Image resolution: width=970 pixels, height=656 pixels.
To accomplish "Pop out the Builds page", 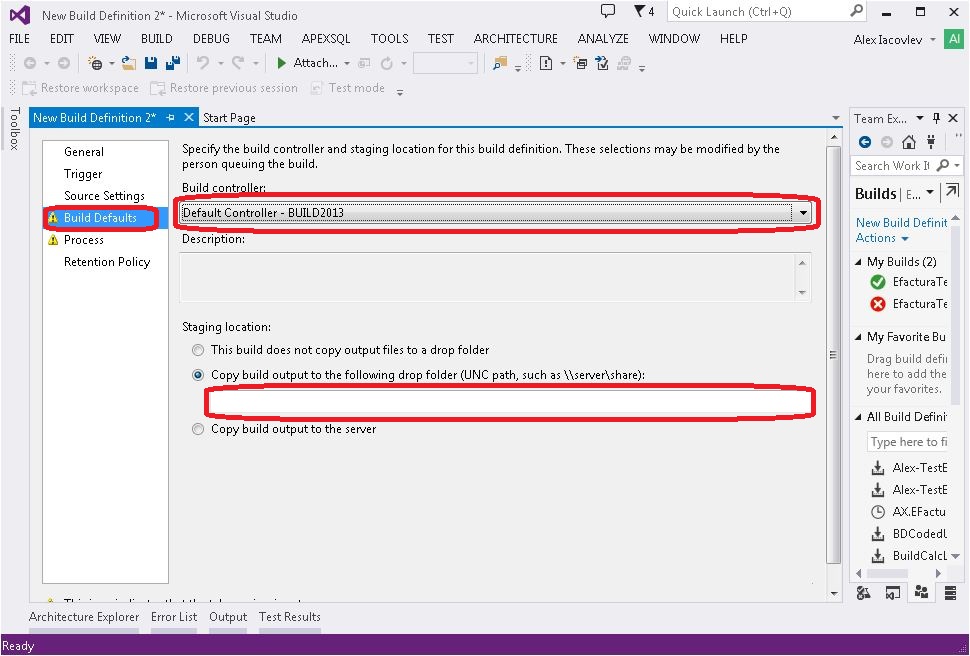I will click(951, 192).
